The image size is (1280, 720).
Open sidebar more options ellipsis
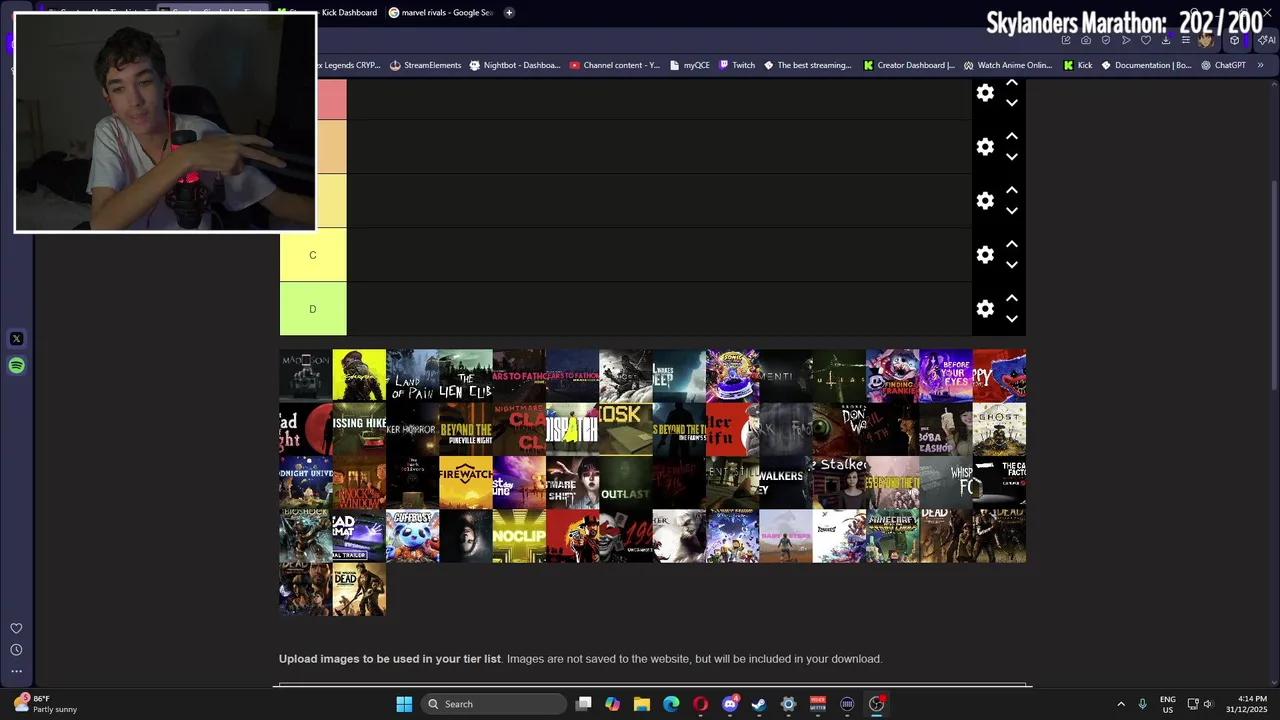[x=16, y=671]
